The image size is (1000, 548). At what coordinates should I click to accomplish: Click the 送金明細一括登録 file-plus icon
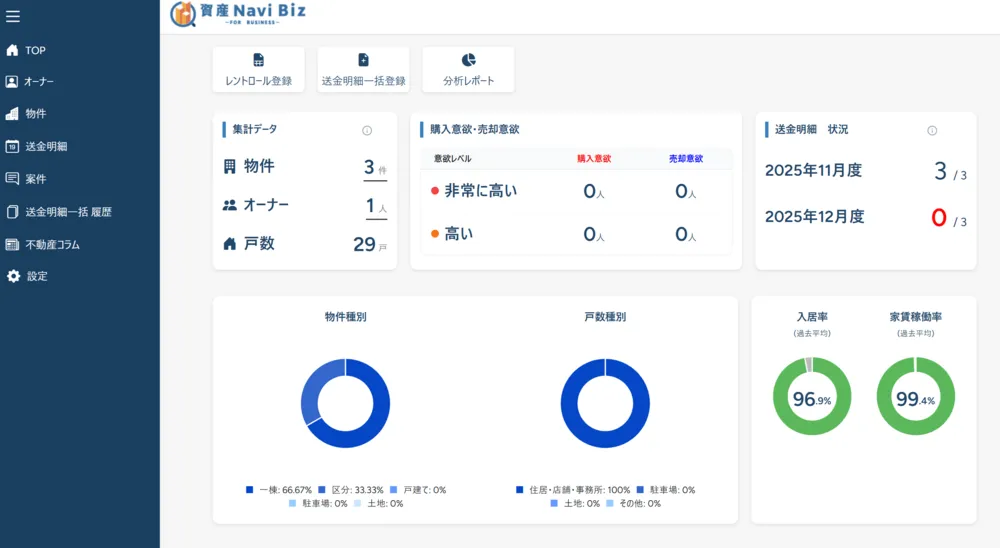[364, 60]
